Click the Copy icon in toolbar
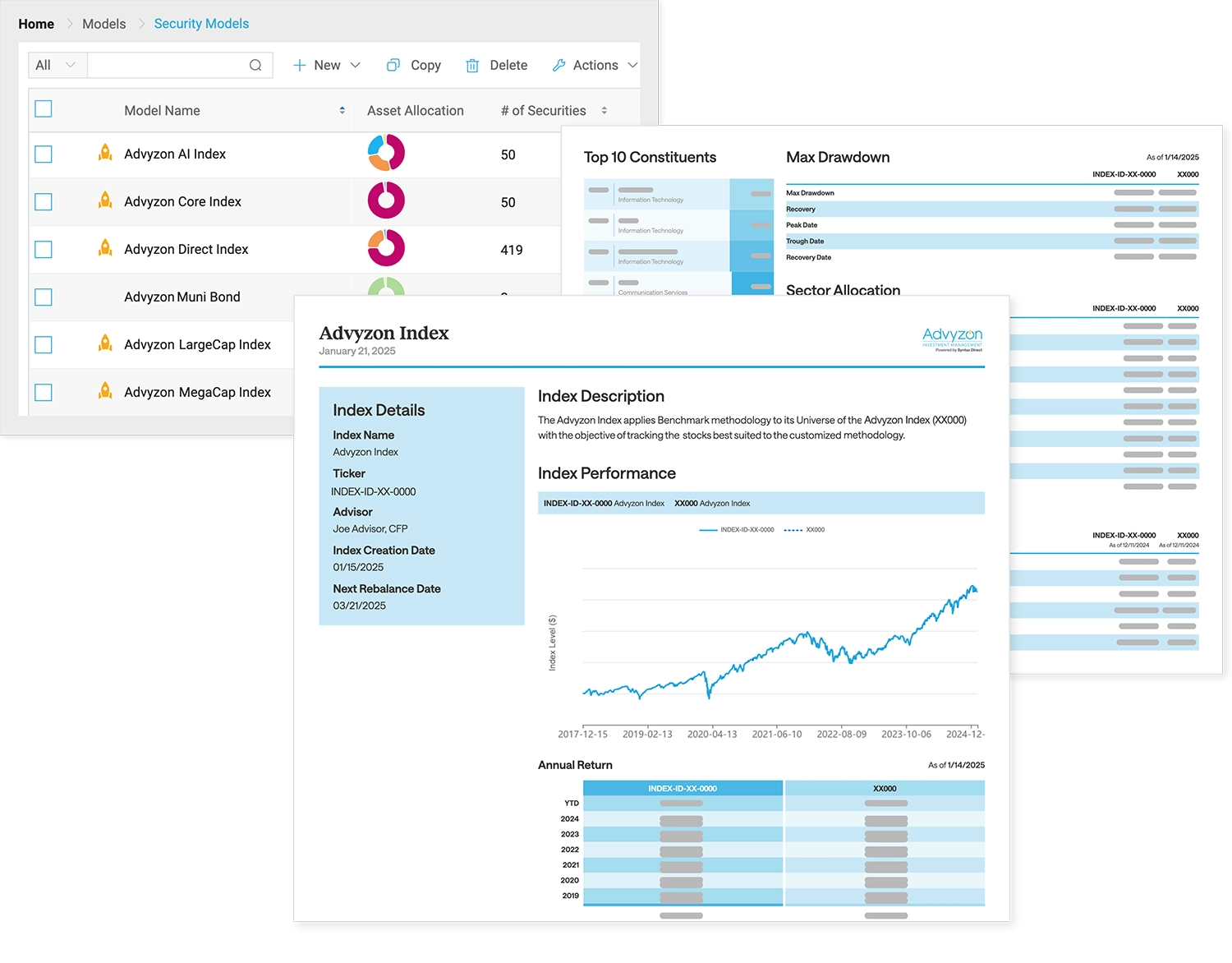 tap(393, 66)
